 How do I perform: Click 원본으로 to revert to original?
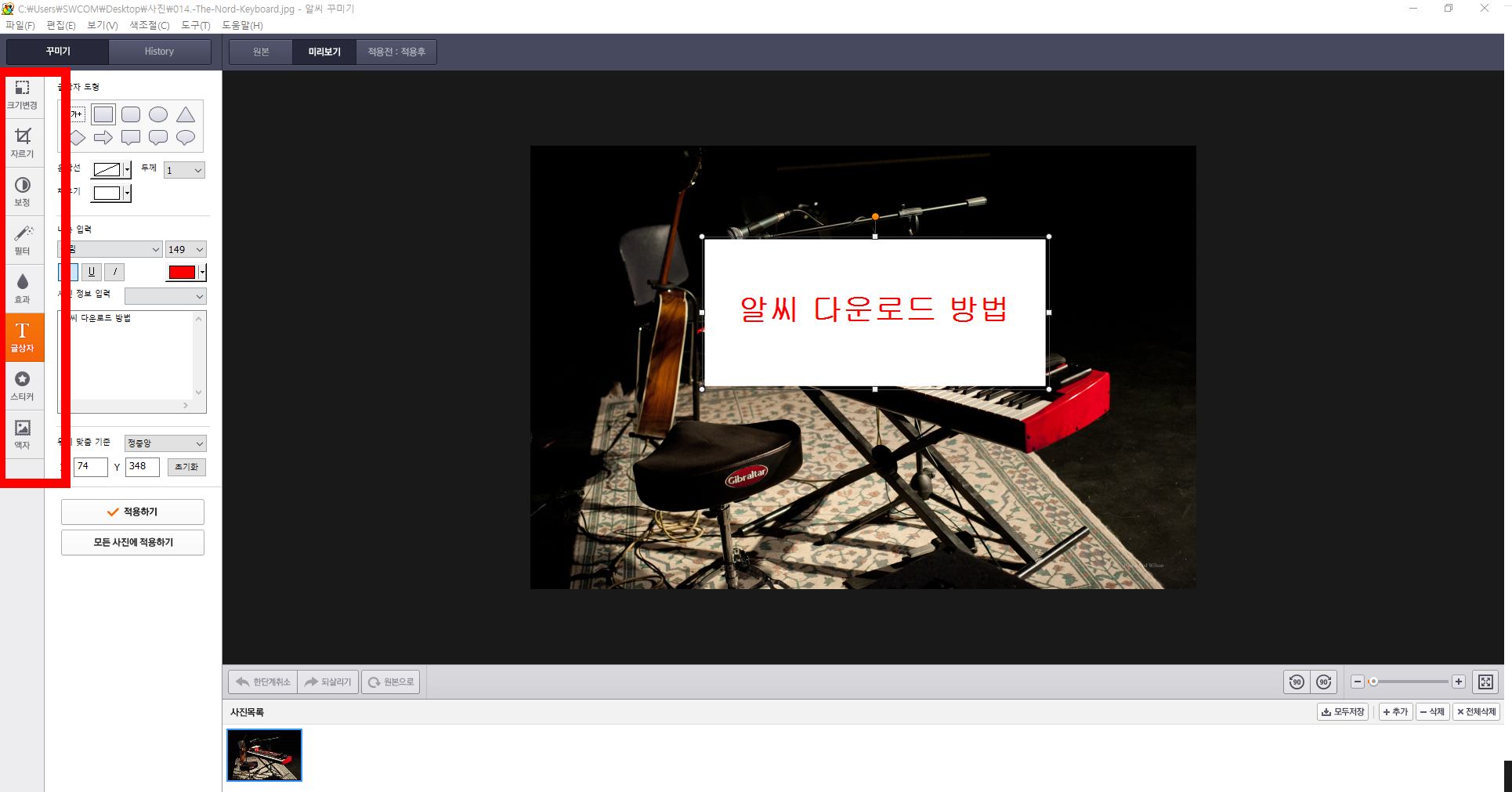tap(390, 681)
